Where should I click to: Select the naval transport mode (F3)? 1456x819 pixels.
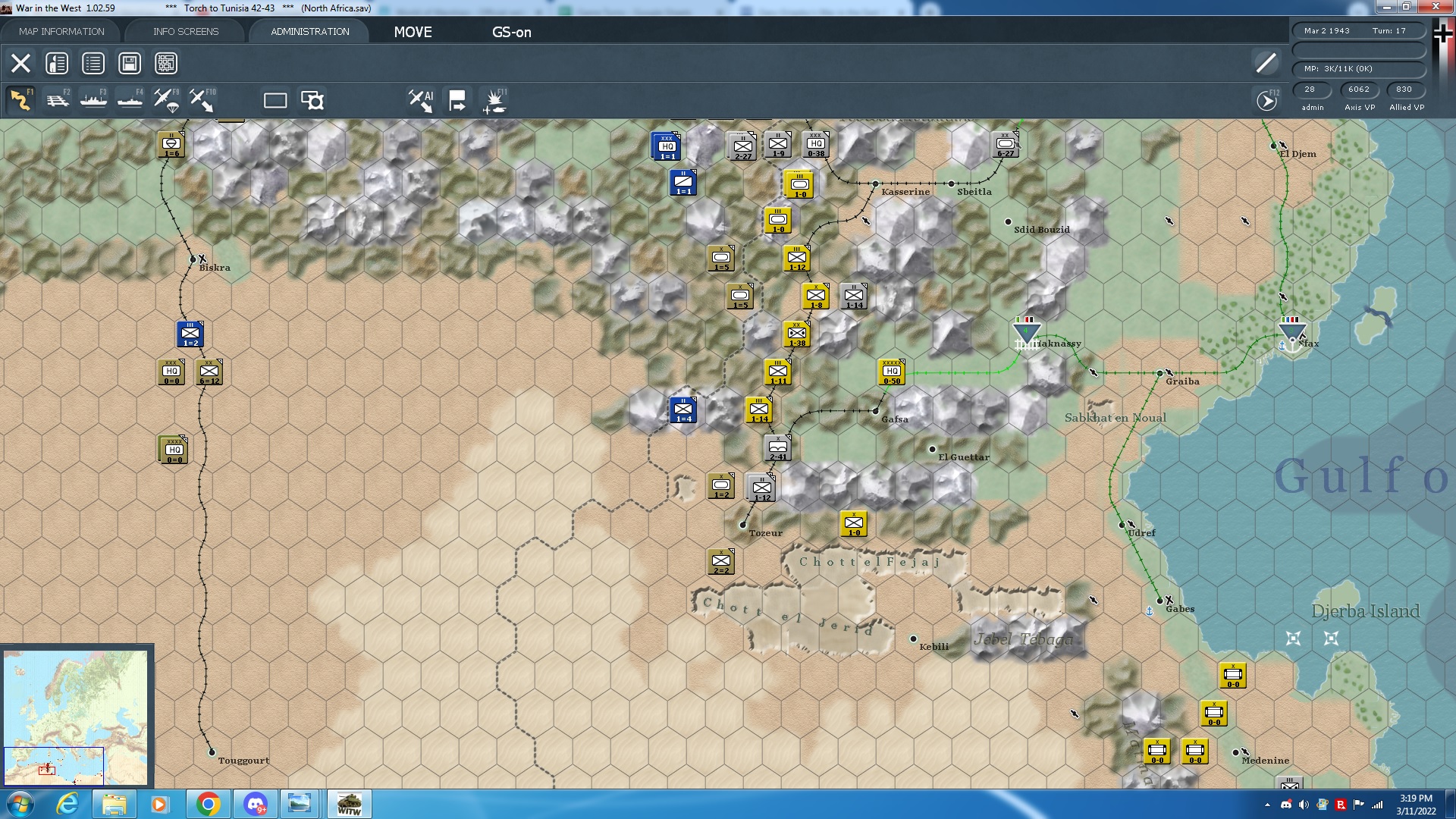(93, 100)
